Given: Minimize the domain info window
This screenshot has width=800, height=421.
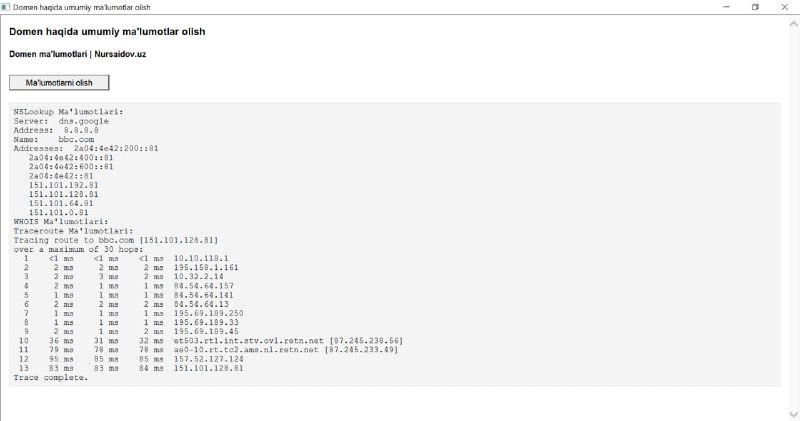Looking at the screenshot, I should point(727,7).
